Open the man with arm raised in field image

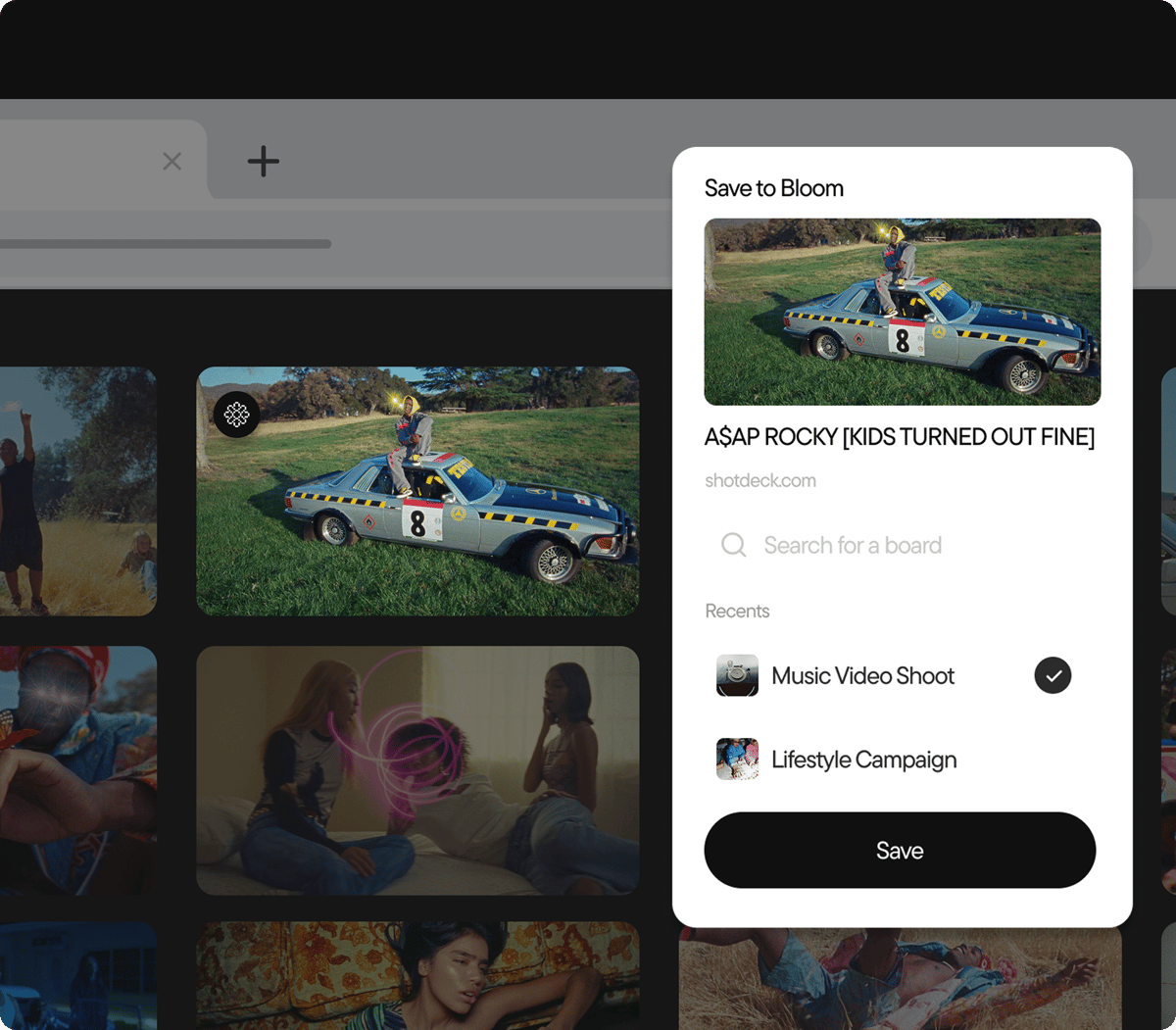(77, 492)
